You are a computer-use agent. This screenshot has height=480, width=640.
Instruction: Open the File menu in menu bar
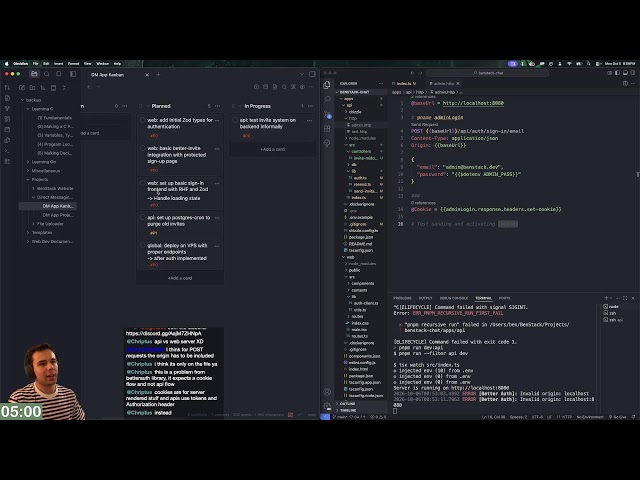36,64
